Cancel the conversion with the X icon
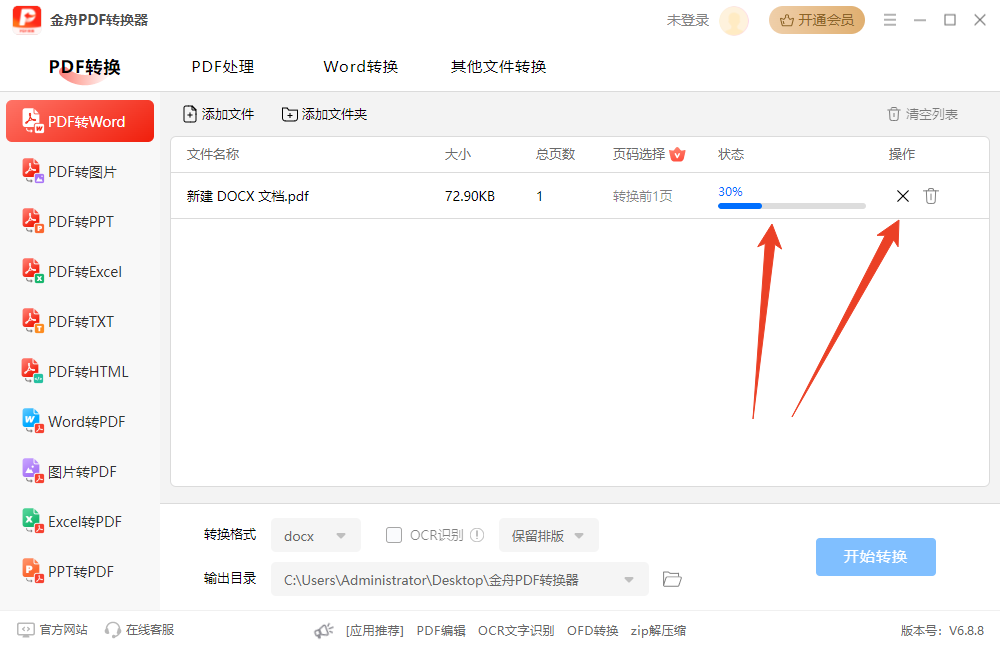Screen dimensions: 1000x650 [x=902, y=196]
